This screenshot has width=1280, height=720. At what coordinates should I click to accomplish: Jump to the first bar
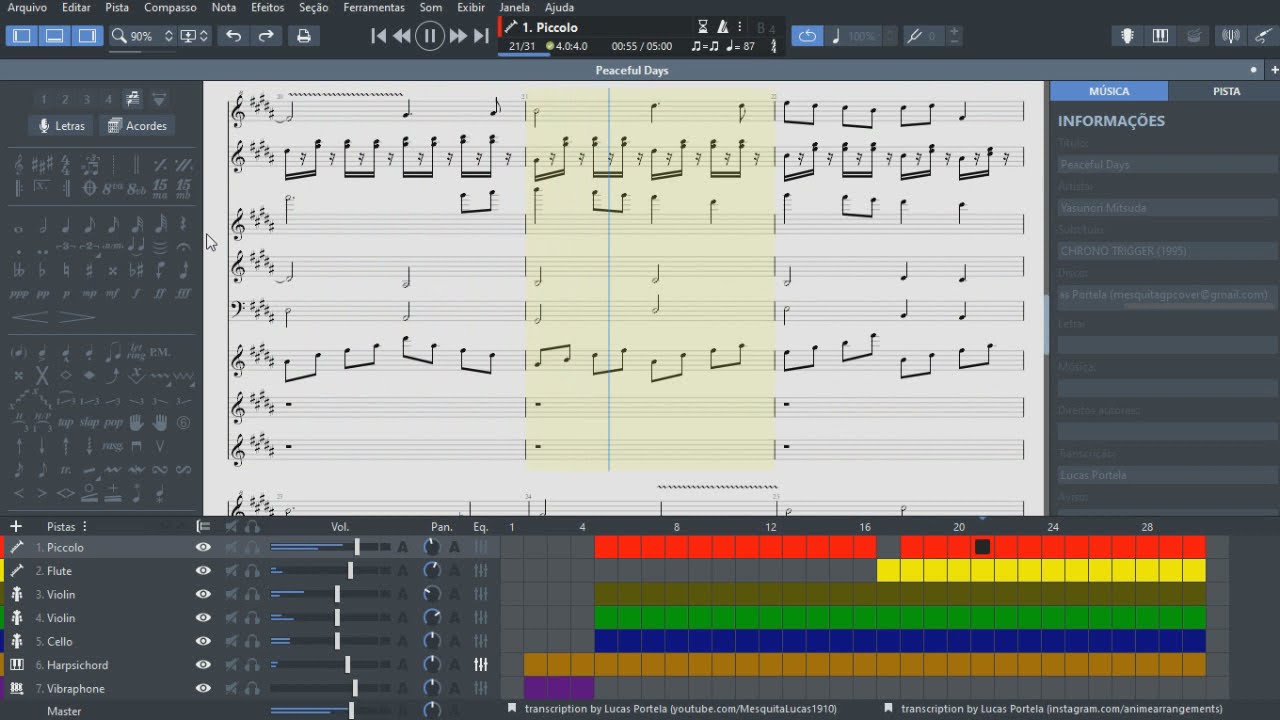378,36
